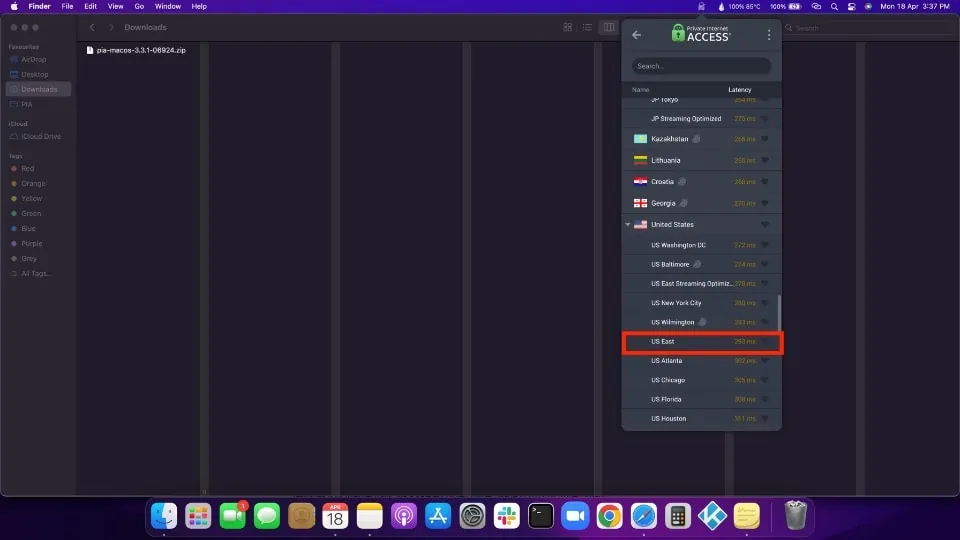Select Croatia region
The width and height of the screenshot is (960, 540).
pyautogui.click(x=702, y=182)
